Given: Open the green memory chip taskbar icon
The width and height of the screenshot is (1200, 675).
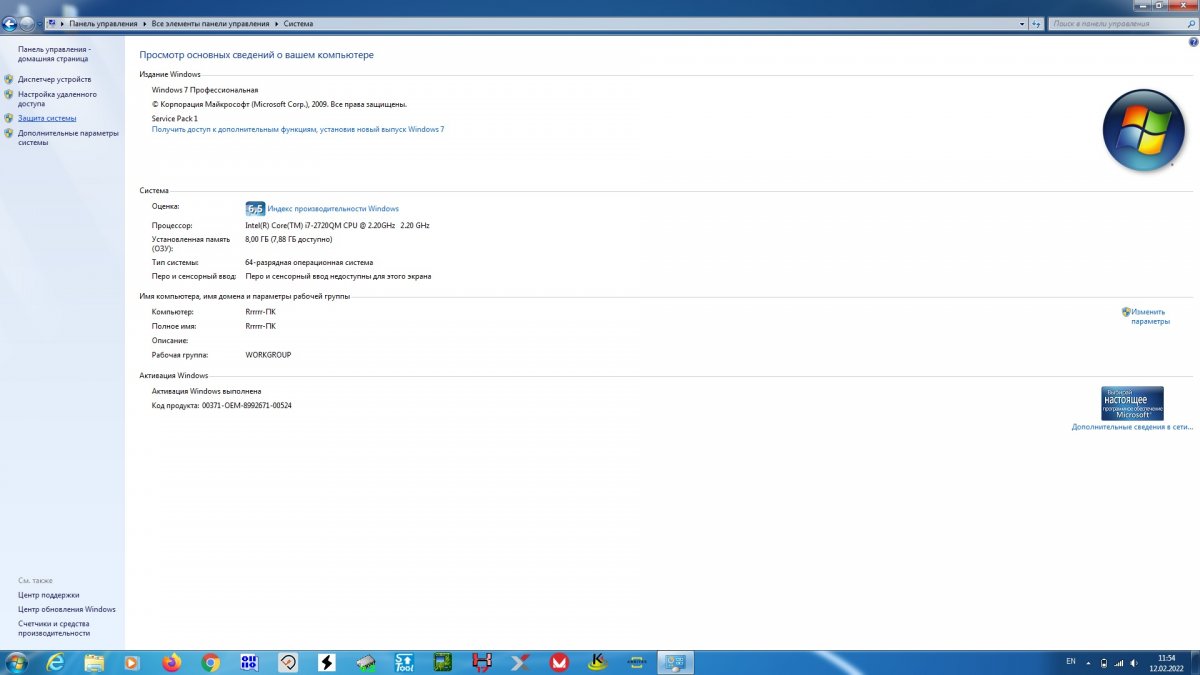Looking at the screenshot, I should pos(365,662).
